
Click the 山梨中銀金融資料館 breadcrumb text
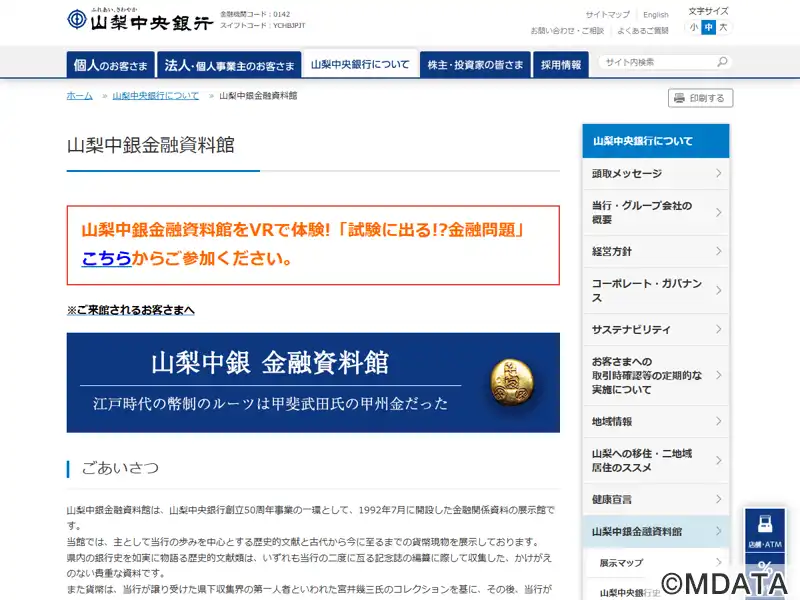point(258,95)
